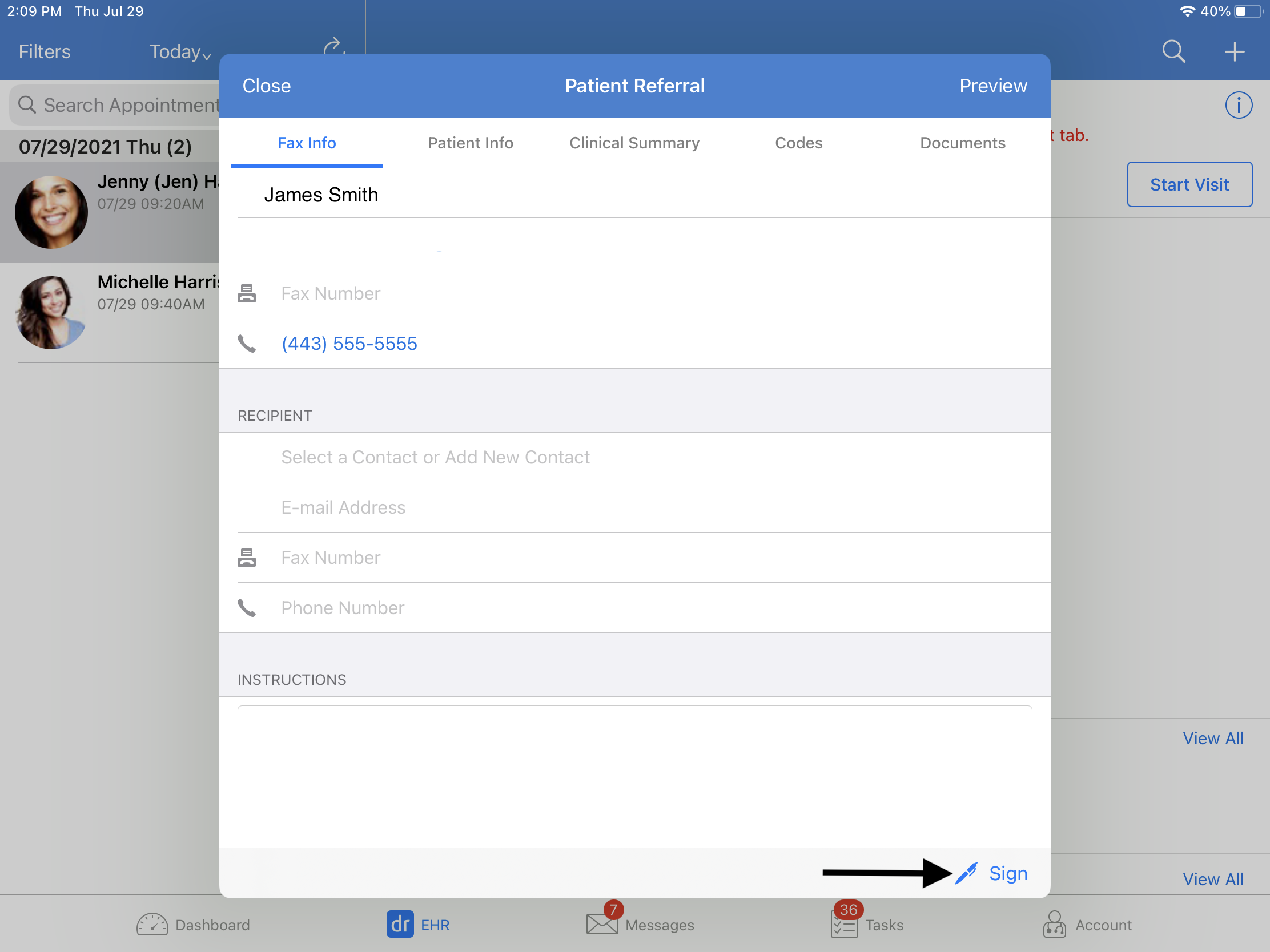1270x952 pixels.
Task: Tap the search magnifier icon in the header
Action: (1173, 51)
